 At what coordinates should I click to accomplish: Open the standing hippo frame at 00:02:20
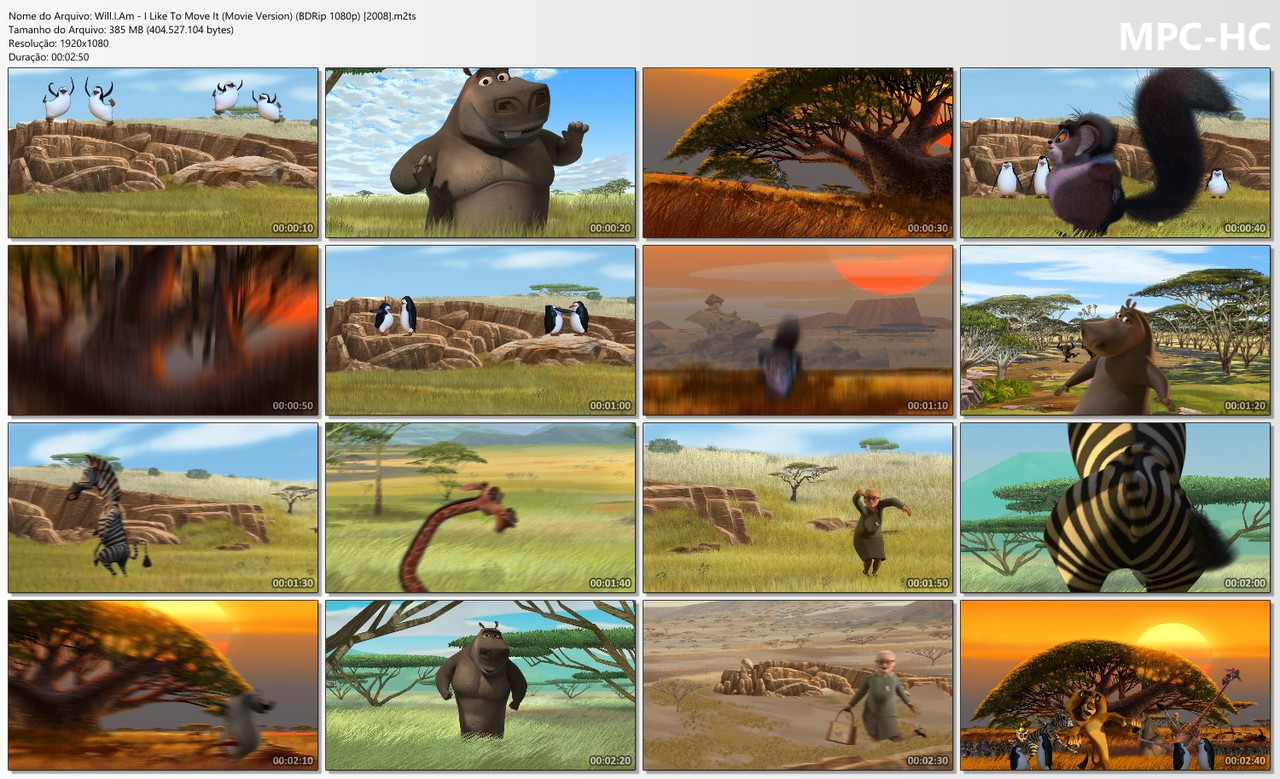click(479, 686)
